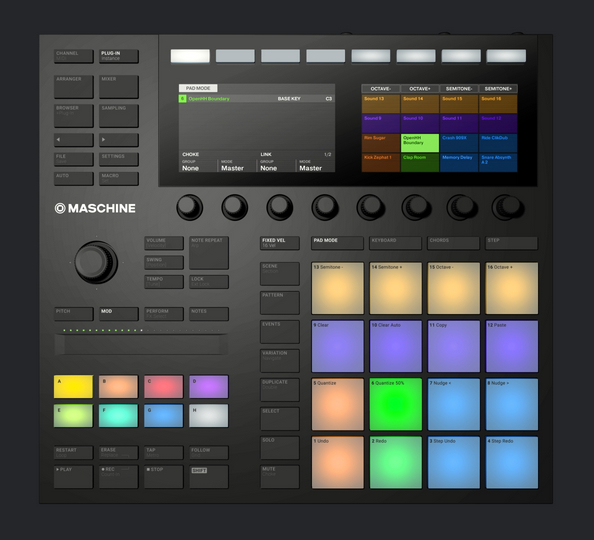Image resolution: width=594 pixels, height=540 pixels.
Task: Tap pad 11 labeled Copy
Action: coord(453,346)
